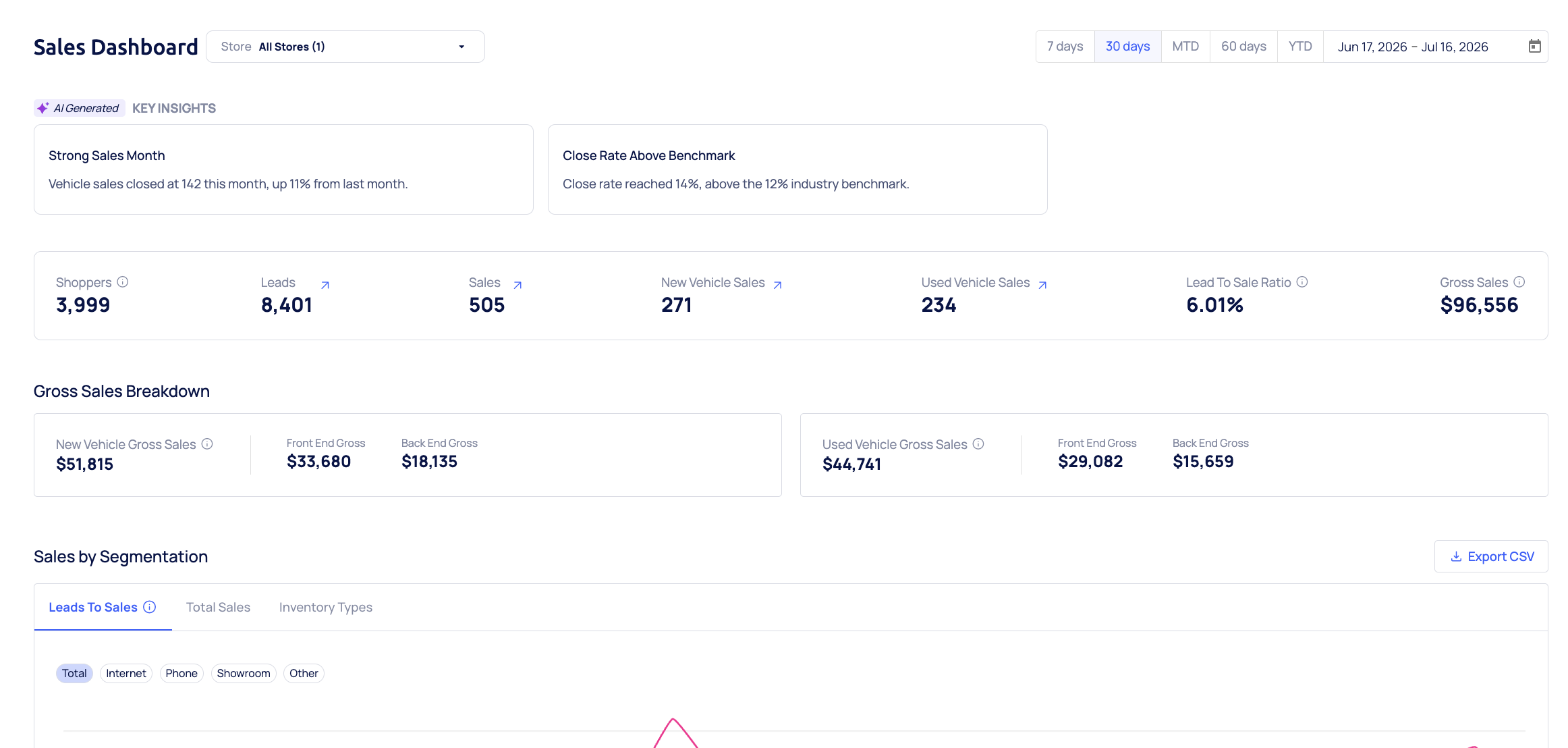Select the Phone segment filter chip
The width and height of the screenshot is (1568, 748).
181,674
